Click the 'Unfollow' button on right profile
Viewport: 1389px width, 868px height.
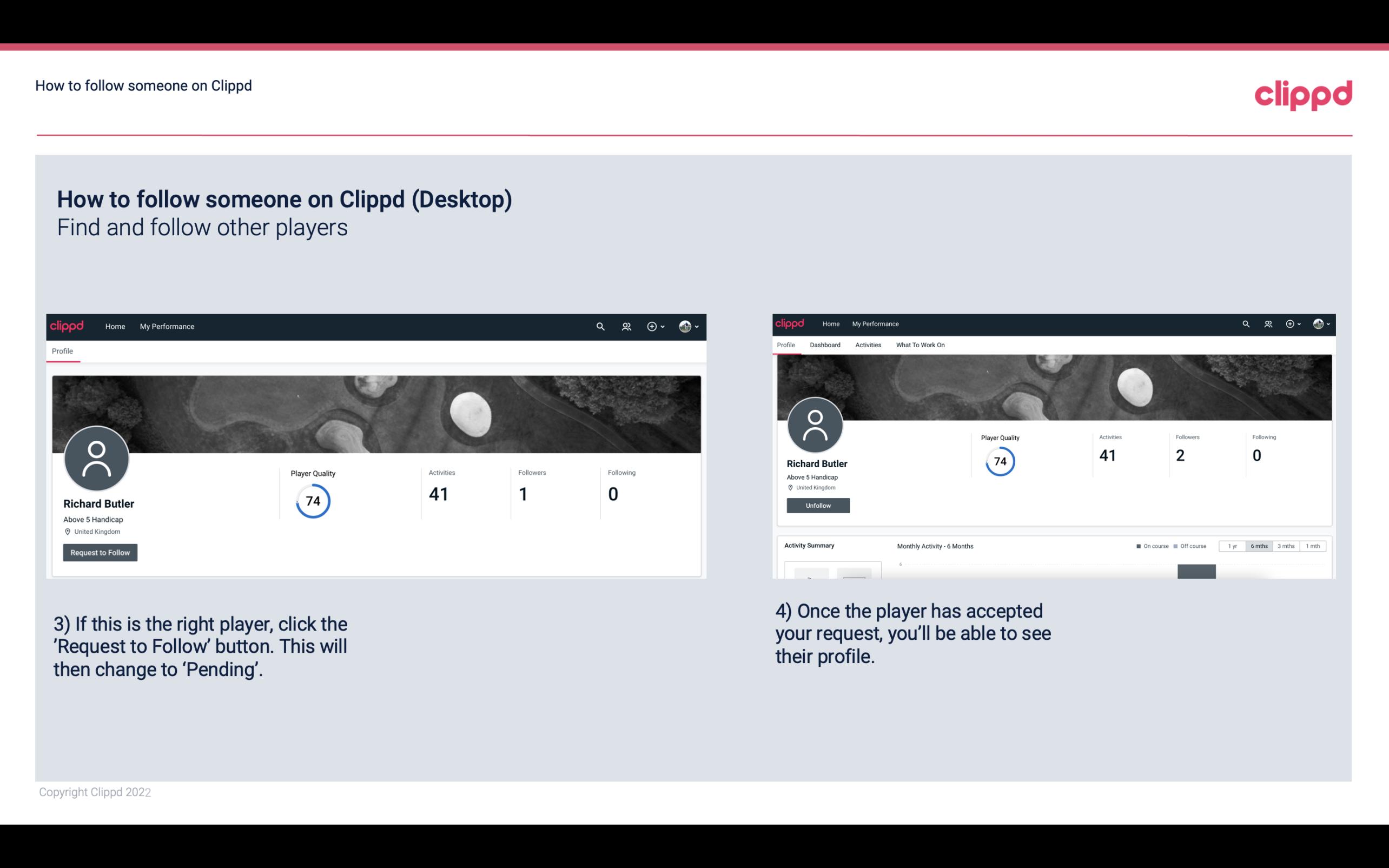point(817,505)
